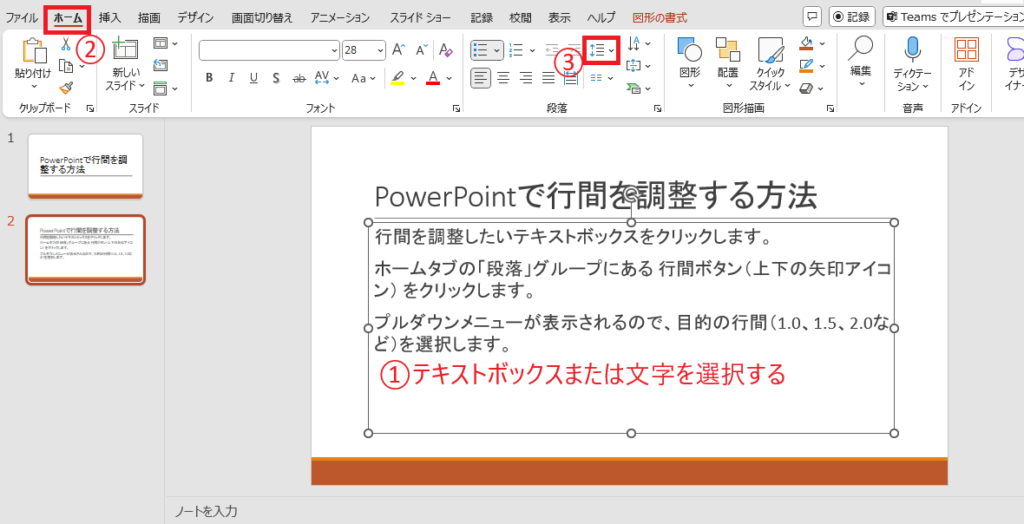
Task: Click the decrease indent icon
Action: 552,50
